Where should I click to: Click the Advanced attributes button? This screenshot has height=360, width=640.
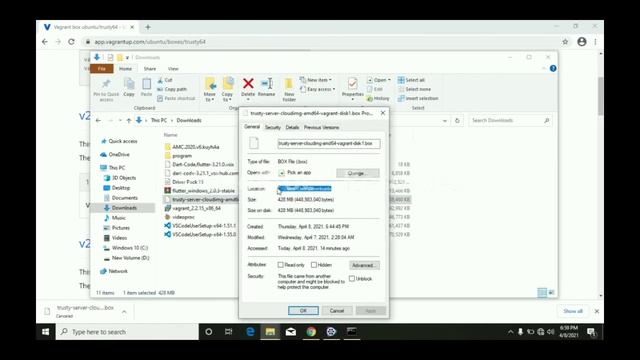(x=364, y=265)
